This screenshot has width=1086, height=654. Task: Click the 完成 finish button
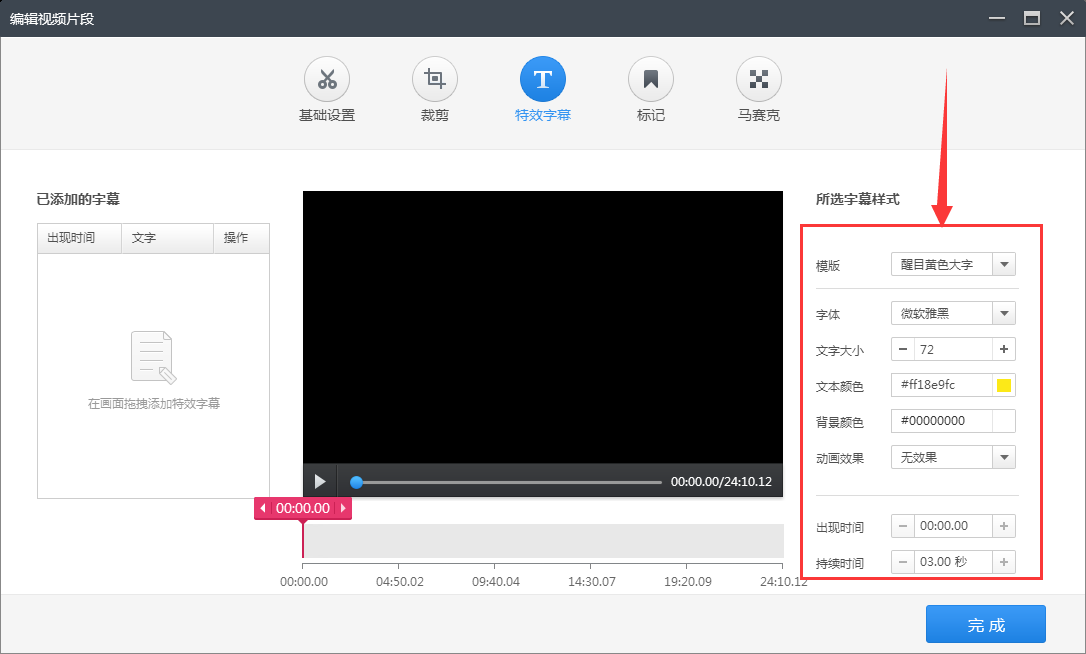pos(985,623)
